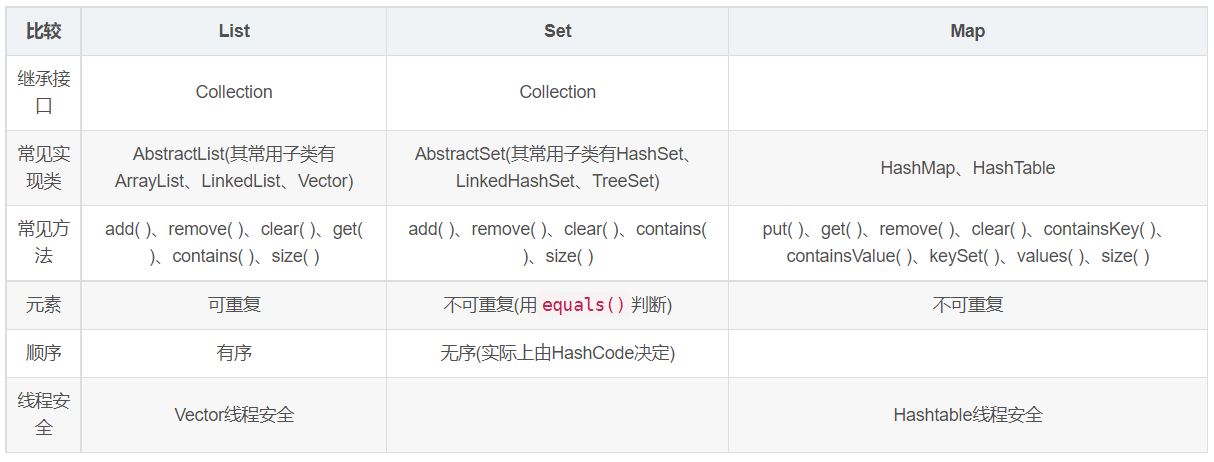Screen dimensions: 1214x462
Task: Click Collection in the Set column
Action: pos(557,92)
